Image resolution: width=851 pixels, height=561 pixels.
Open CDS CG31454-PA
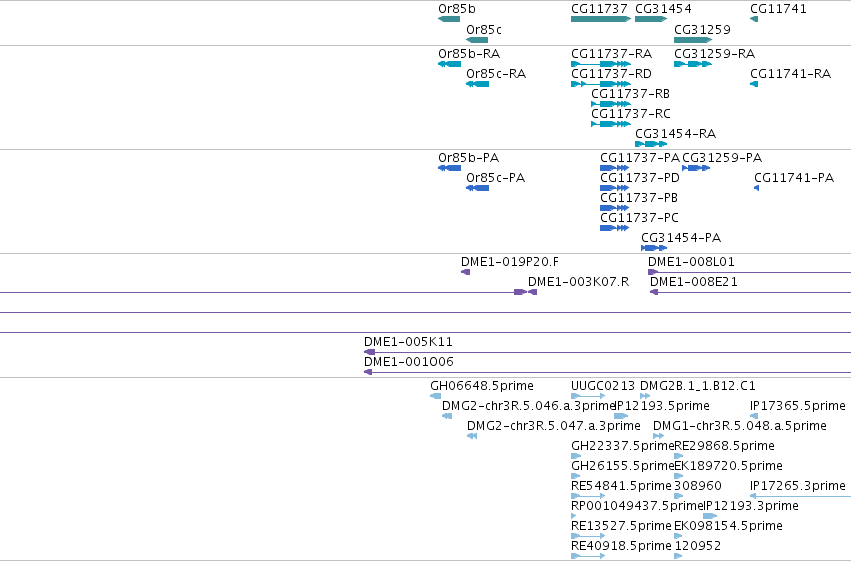click(x=681, y=238)
